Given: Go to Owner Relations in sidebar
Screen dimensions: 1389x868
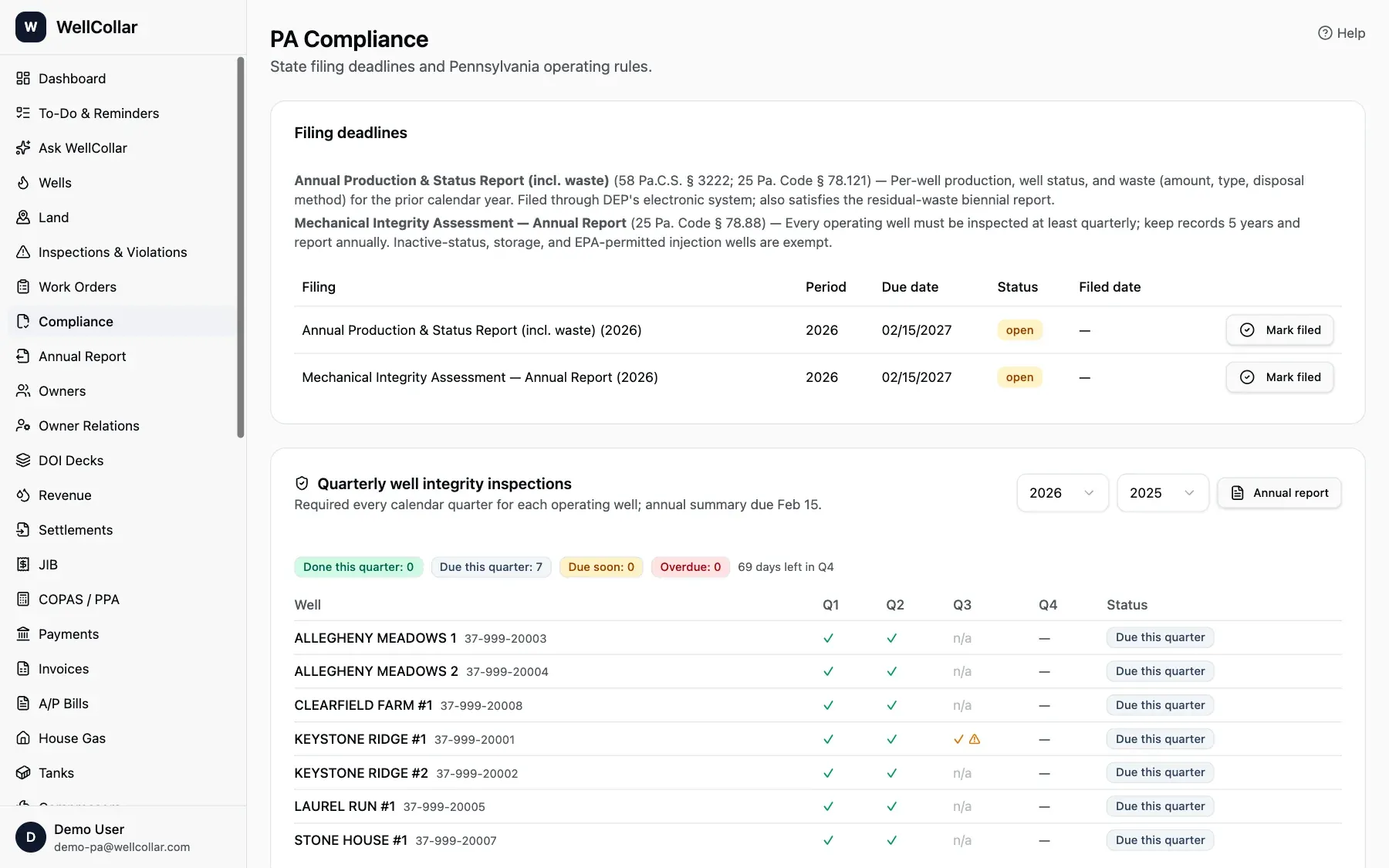Looking at the screenshot, I should 122,426.
